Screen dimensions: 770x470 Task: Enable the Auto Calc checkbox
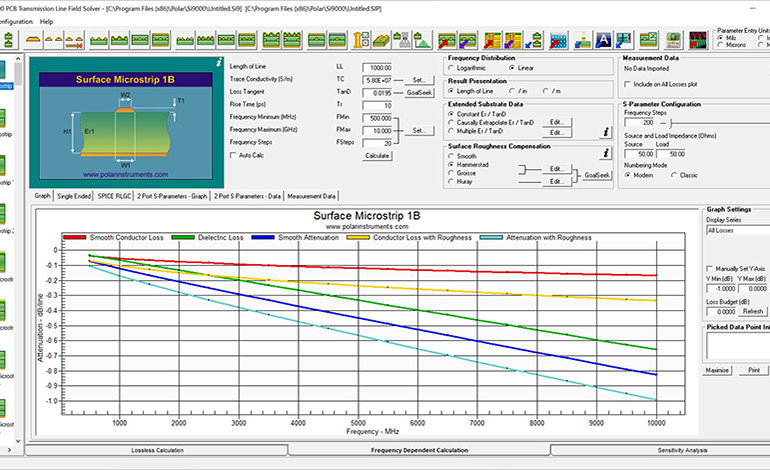tap(234, 156)
